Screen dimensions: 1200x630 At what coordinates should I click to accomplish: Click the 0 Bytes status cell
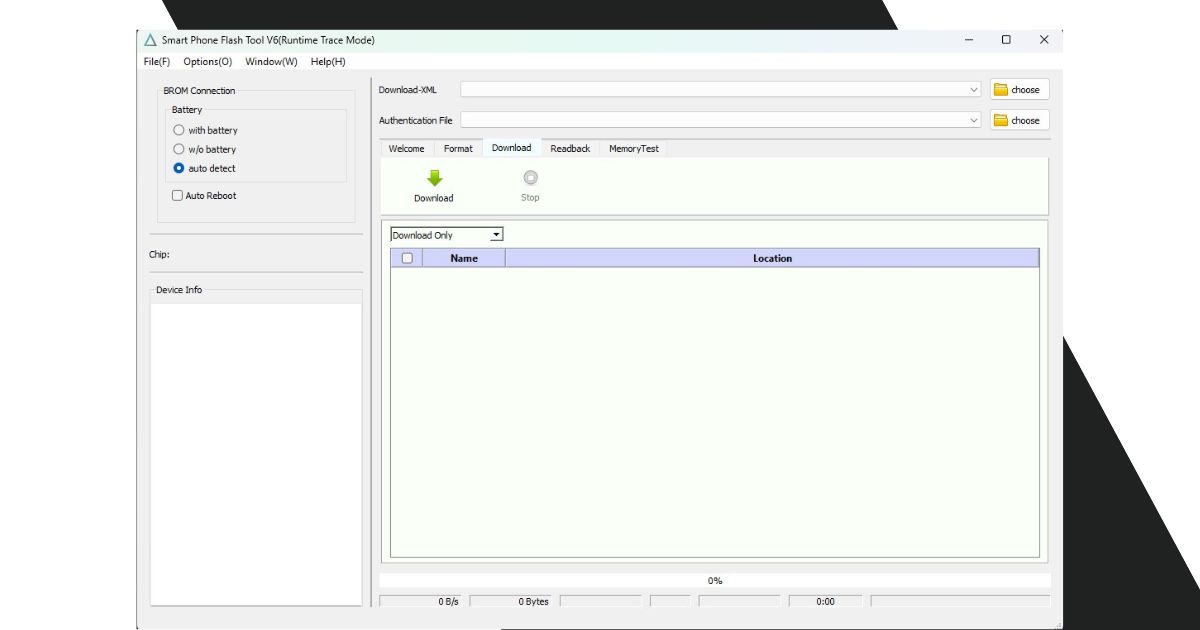511,602
